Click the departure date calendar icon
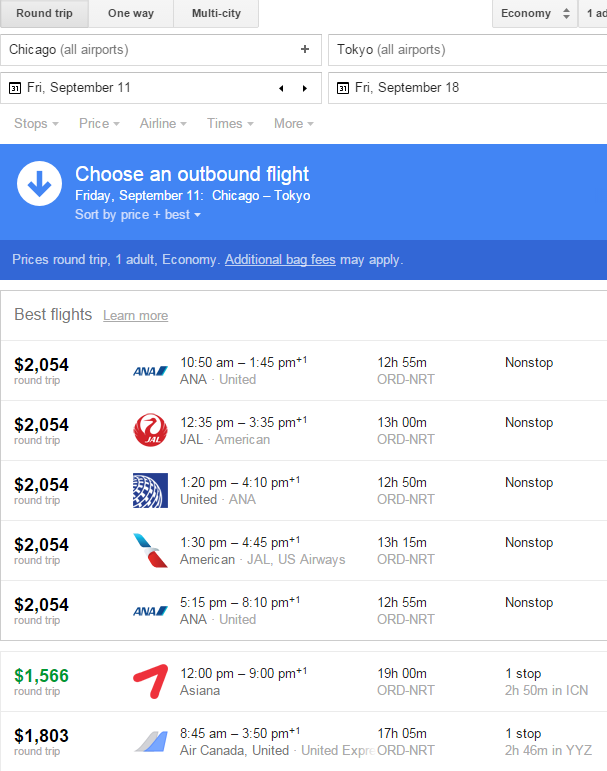Viewport: 607px width, 771px height. 15,88
